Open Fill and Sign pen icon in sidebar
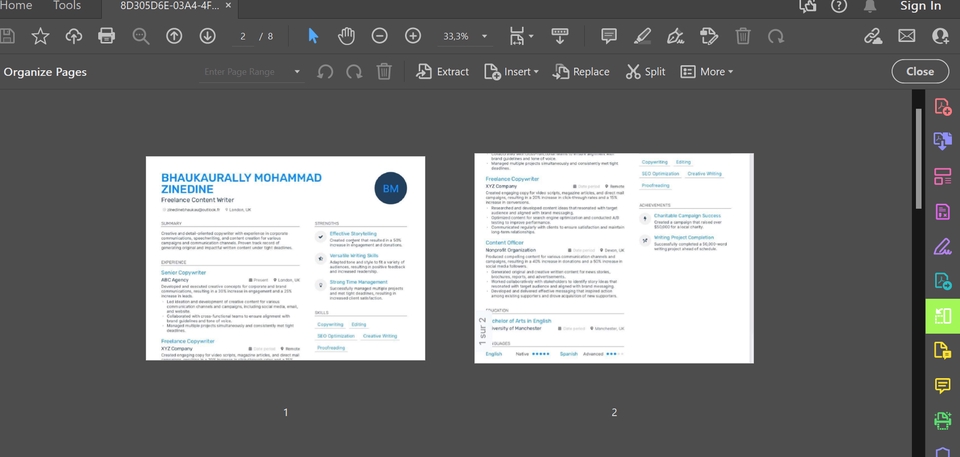This screenshot has width=960, height=457. pyautogui.click(x=942, y=246)
